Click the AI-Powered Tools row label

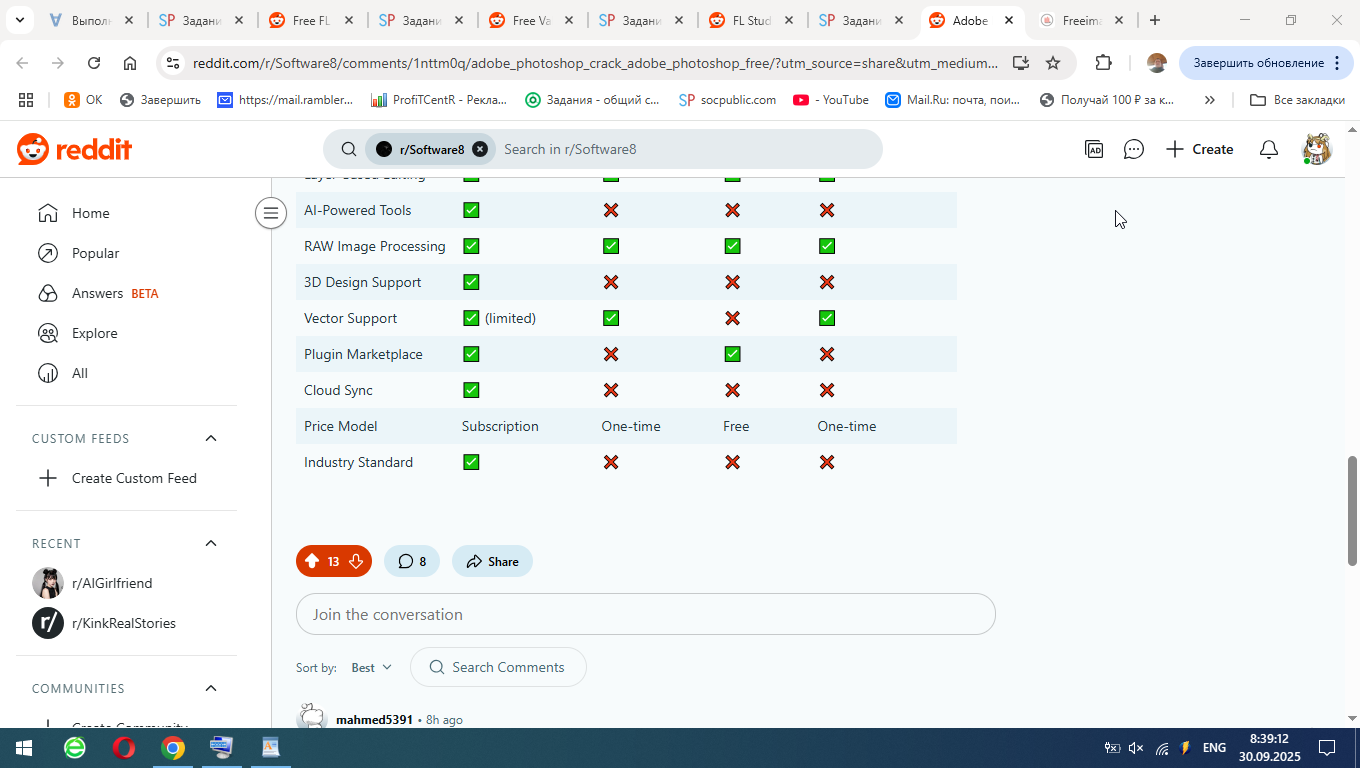357,210
